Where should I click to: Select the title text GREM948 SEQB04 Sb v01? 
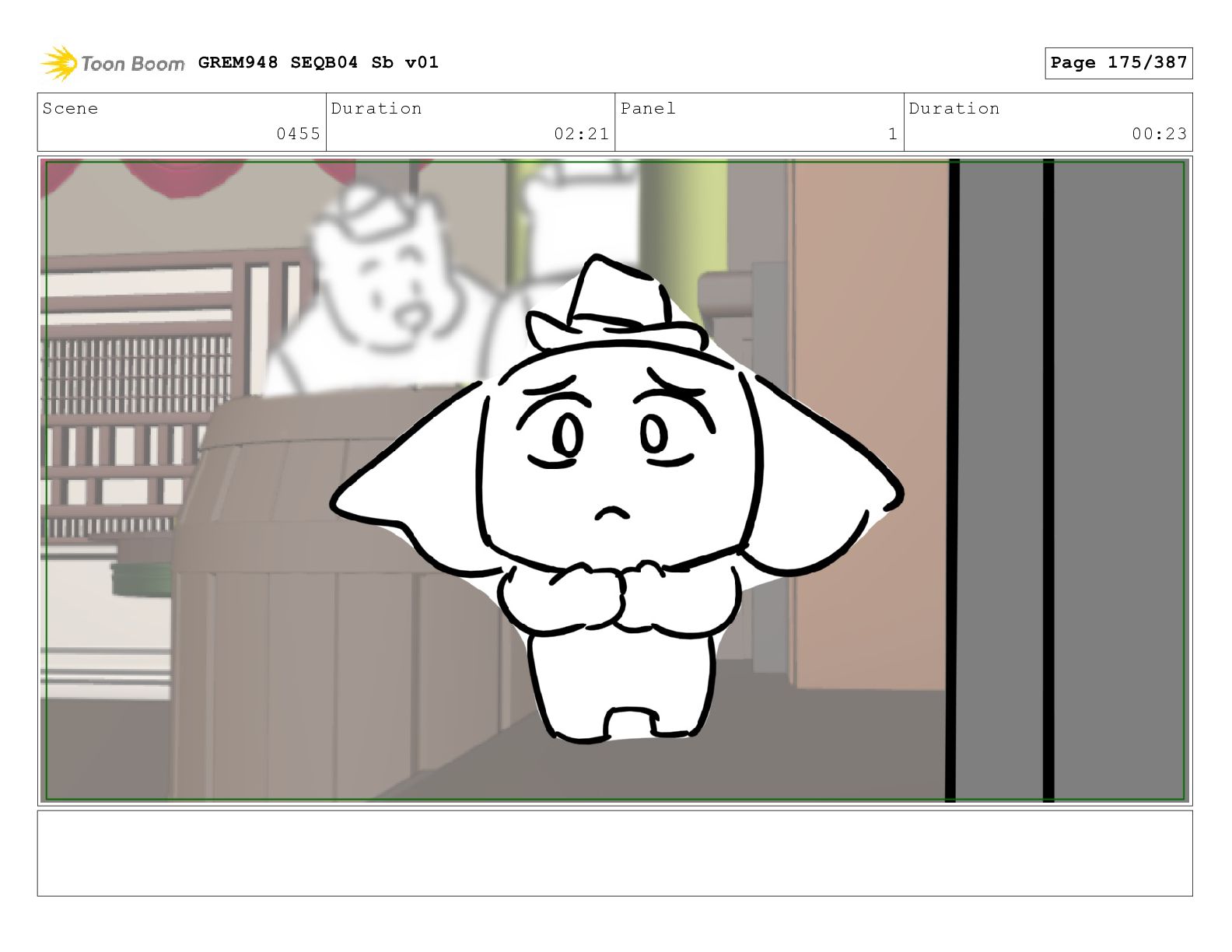tap(318, 62)
